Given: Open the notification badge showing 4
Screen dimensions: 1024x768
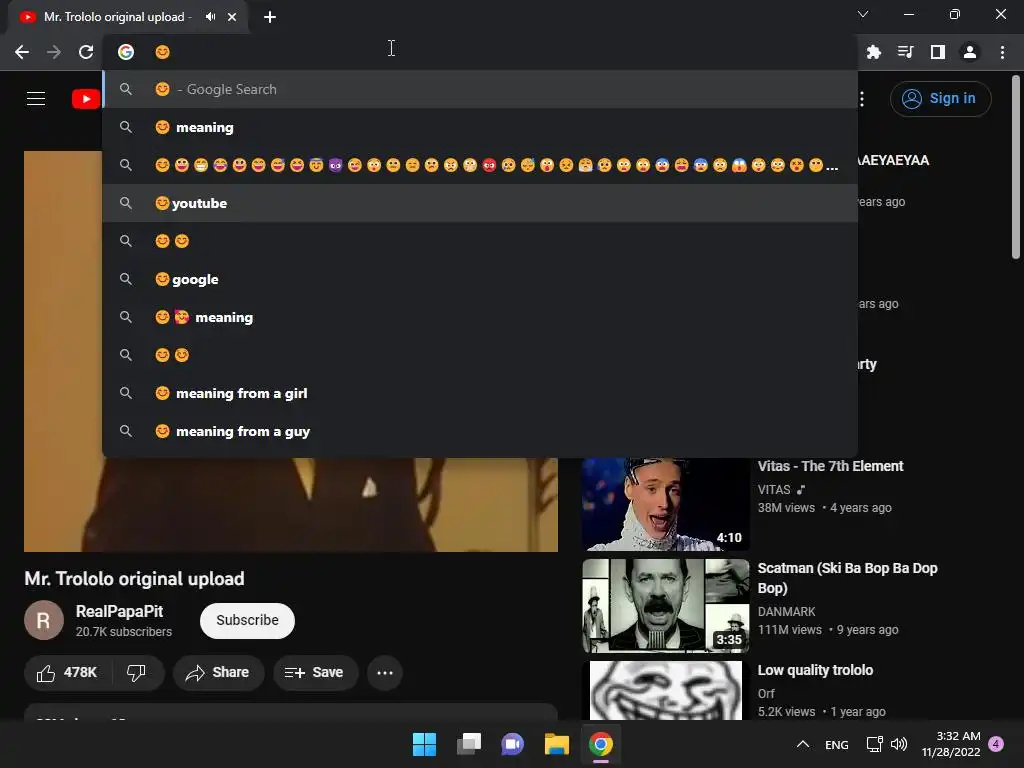Looking at the screenshot, I should click(996, 744).
